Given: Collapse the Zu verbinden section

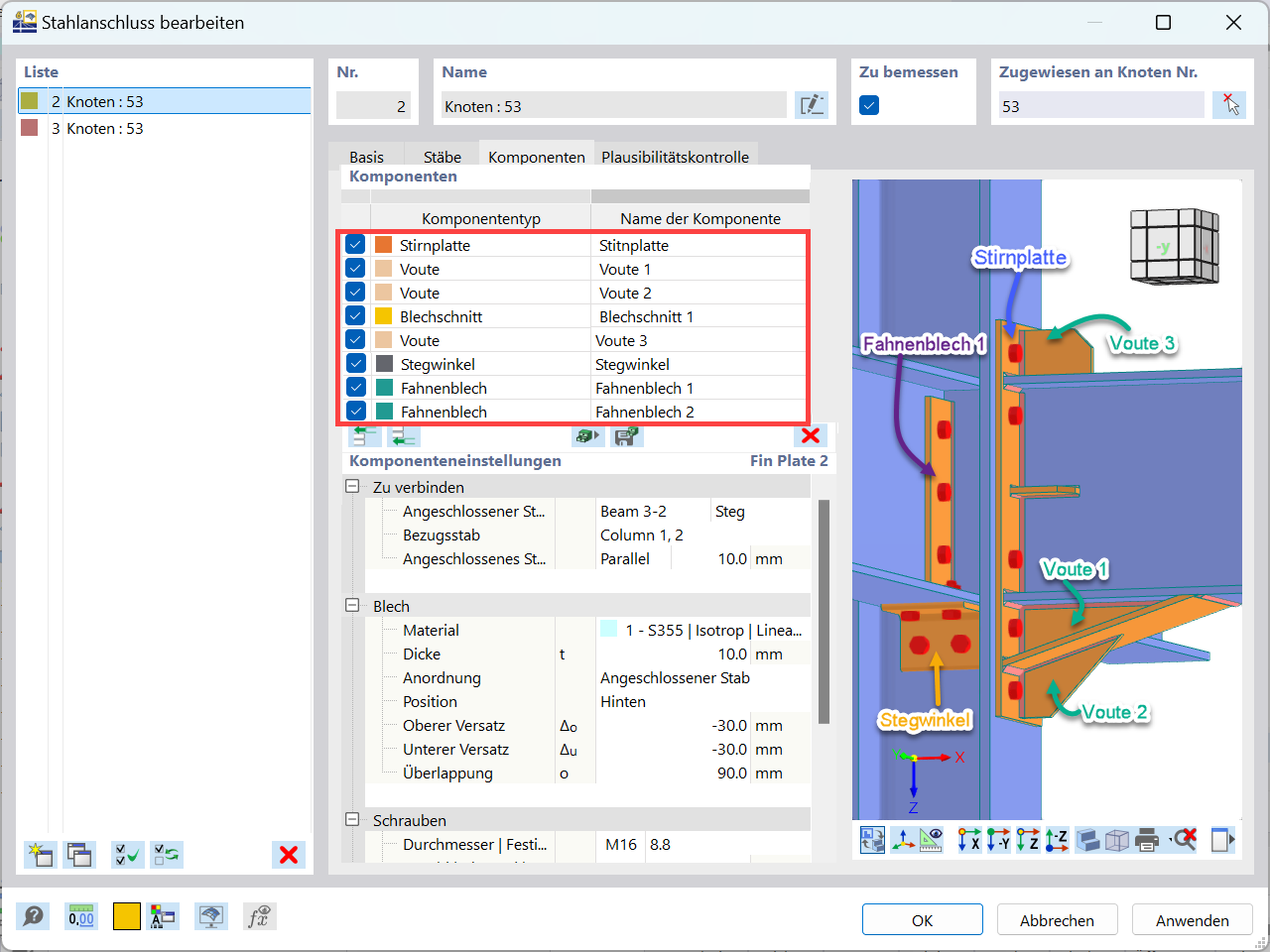Looking at the screenshot, I should pos(352,487).
